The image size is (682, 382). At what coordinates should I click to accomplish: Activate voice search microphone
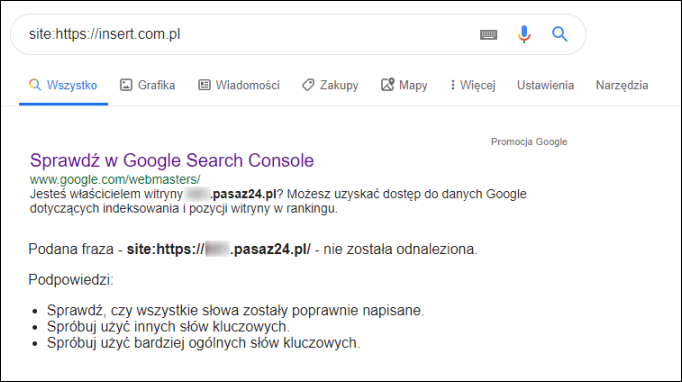coord(524,34)
